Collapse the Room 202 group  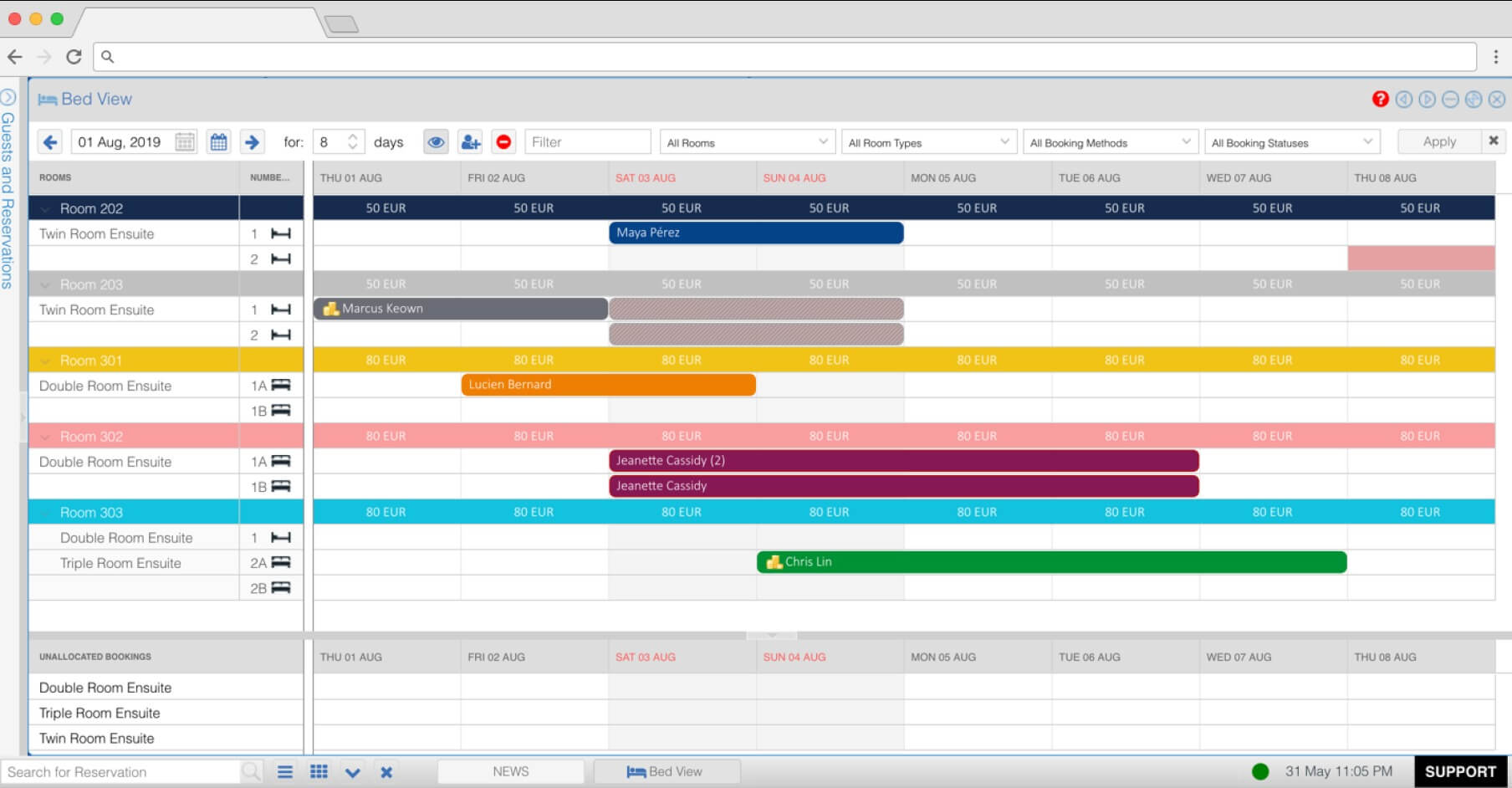pos(46,209)
